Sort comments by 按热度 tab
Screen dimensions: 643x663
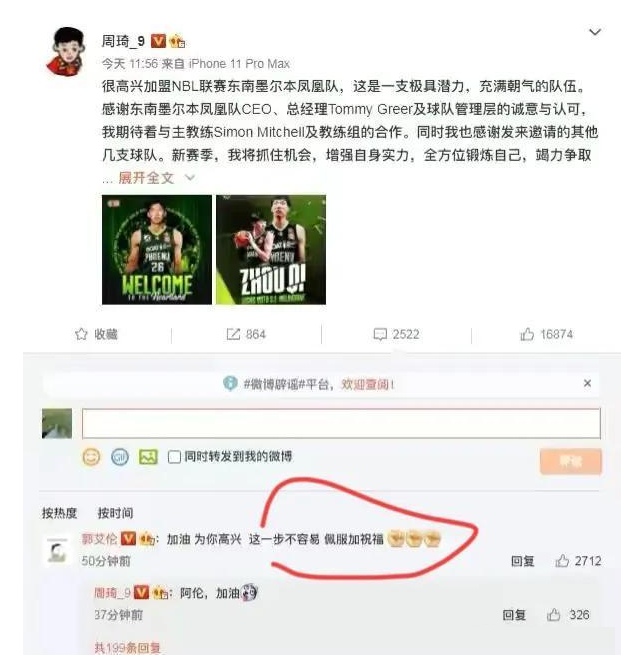59,513
